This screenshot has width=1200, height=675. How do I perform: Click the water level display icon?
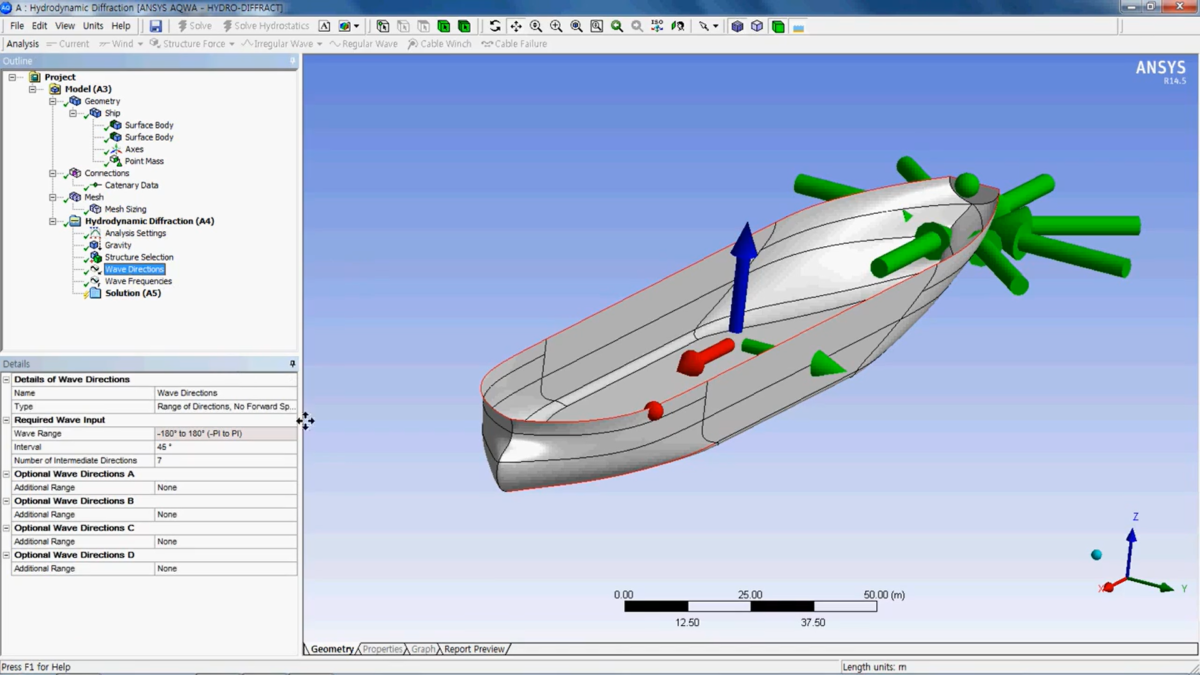798,27
